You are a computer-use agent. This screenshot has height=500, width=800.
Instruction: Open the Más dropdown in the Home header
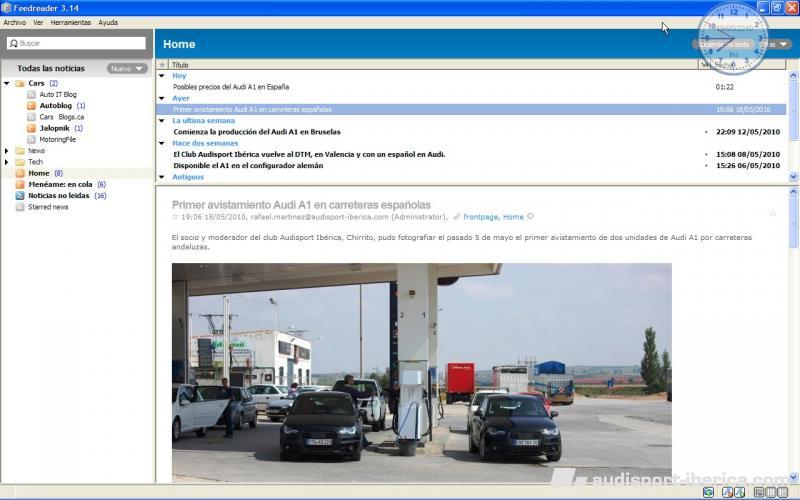pyautogui.click(x=776, y=44)
